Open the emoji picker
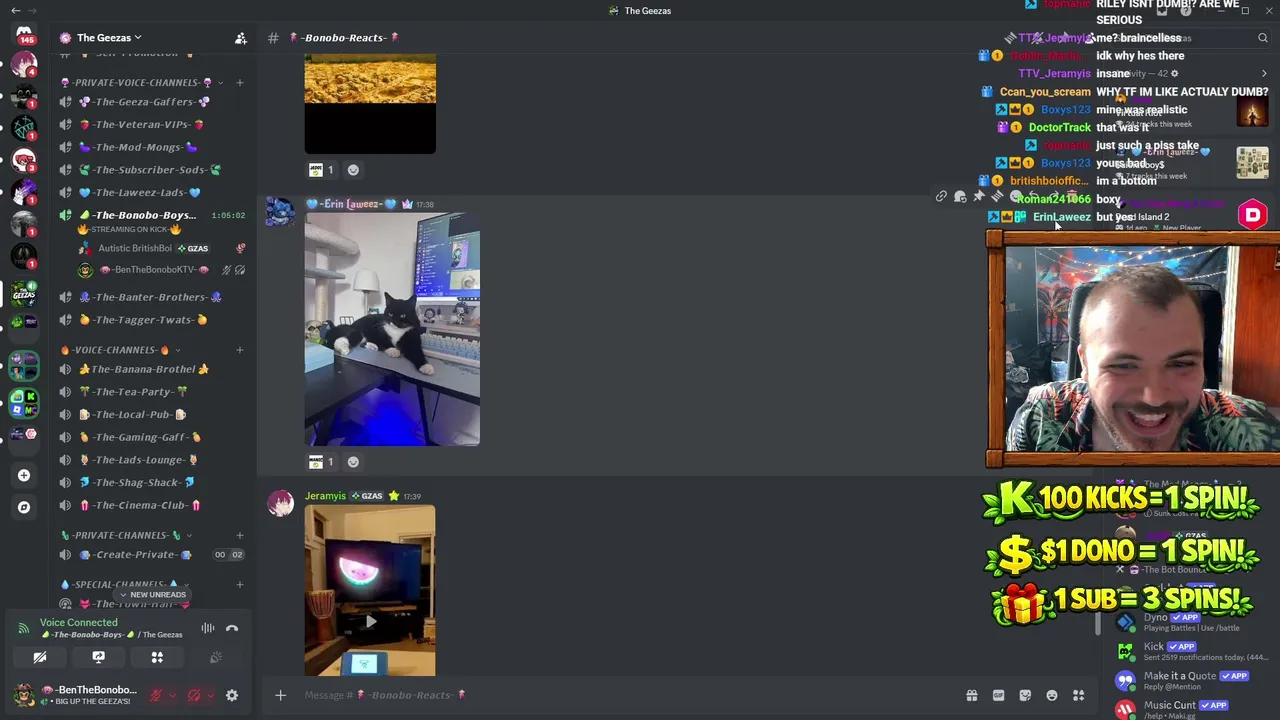The height and width of the screenshot is (720, 1280). pyautogui.click(x=1052, y=695)
